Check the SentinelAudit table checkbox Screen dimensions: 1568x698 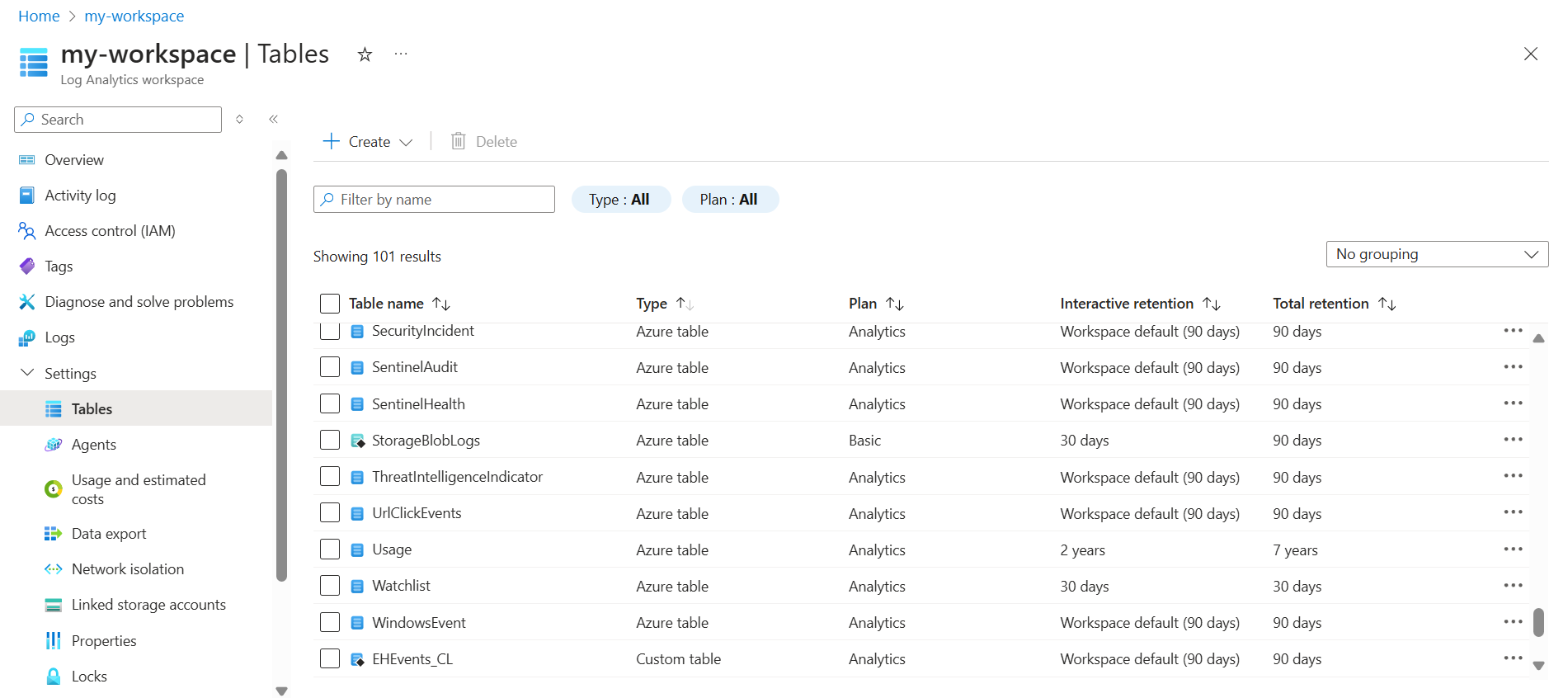[330, 367]
